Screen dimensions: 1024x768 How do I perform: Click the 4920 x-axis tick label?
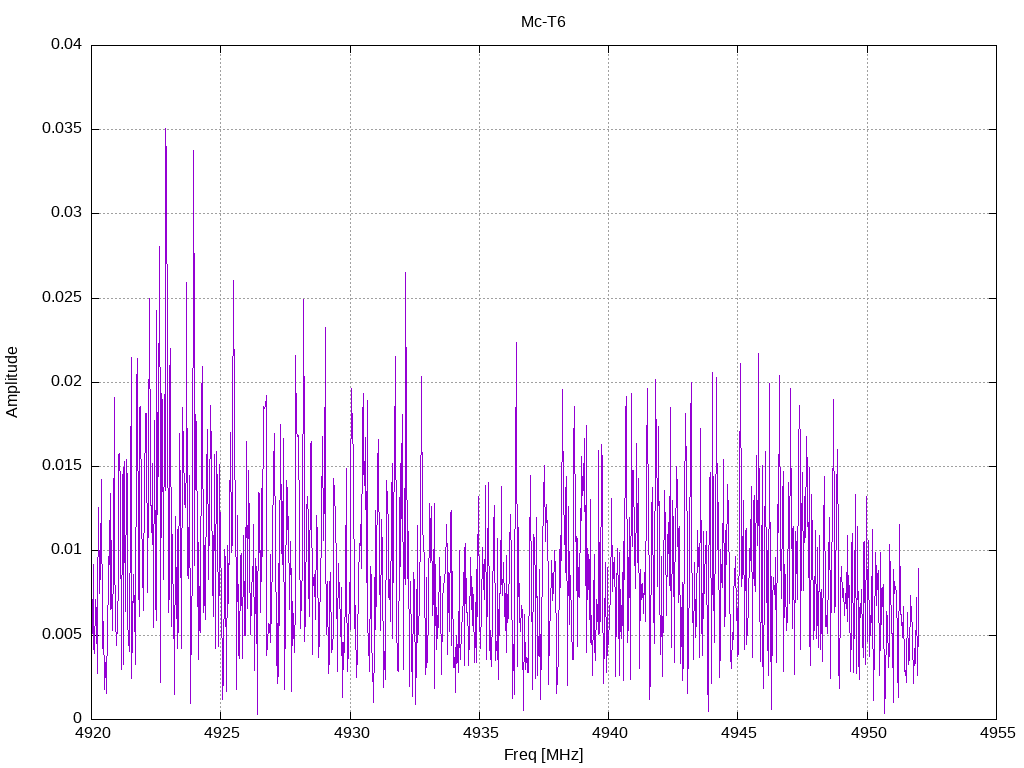coord(92,733)
